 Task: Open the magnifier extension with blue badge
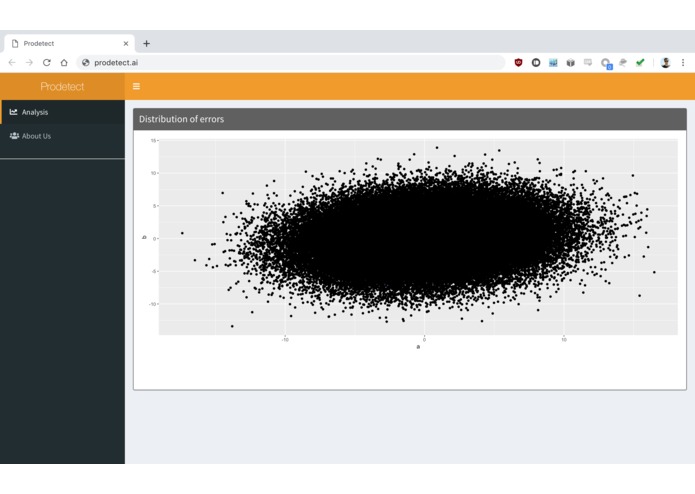606,63
